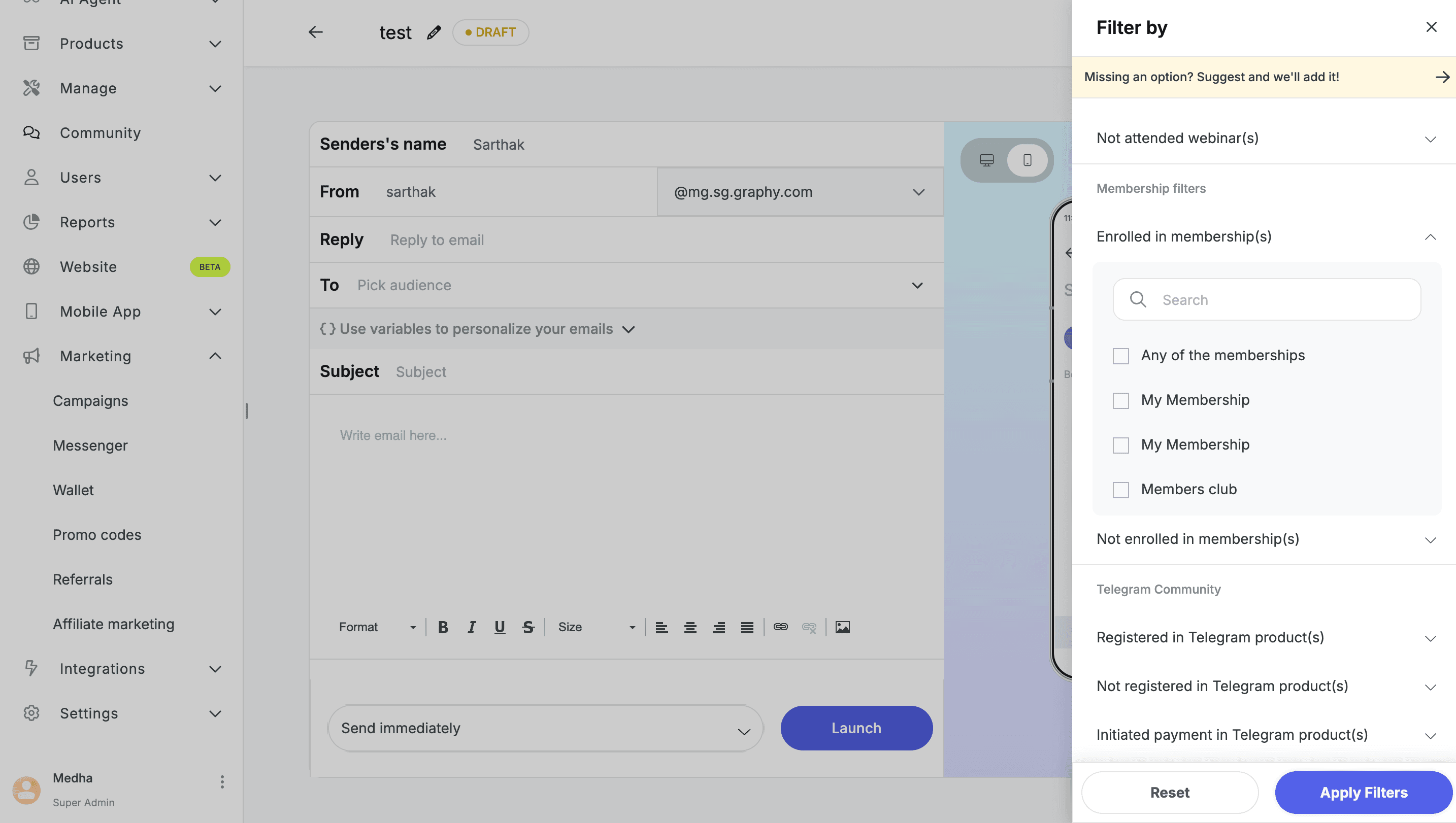The image size is (1456, 823).
Task: Click Missing an option suggestion banner
Action: click(x=1264, y=77)
